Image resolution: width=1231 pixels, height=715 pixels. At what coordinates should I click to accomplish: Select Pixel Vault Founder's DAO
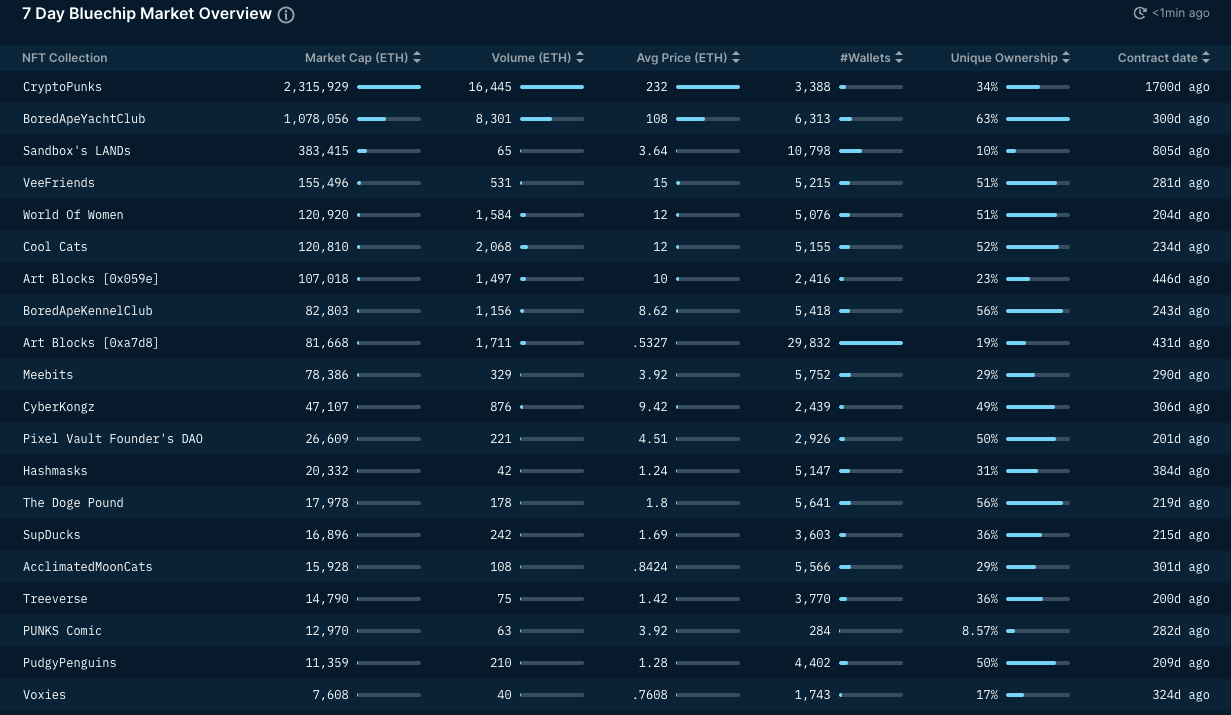coord(113,439)
